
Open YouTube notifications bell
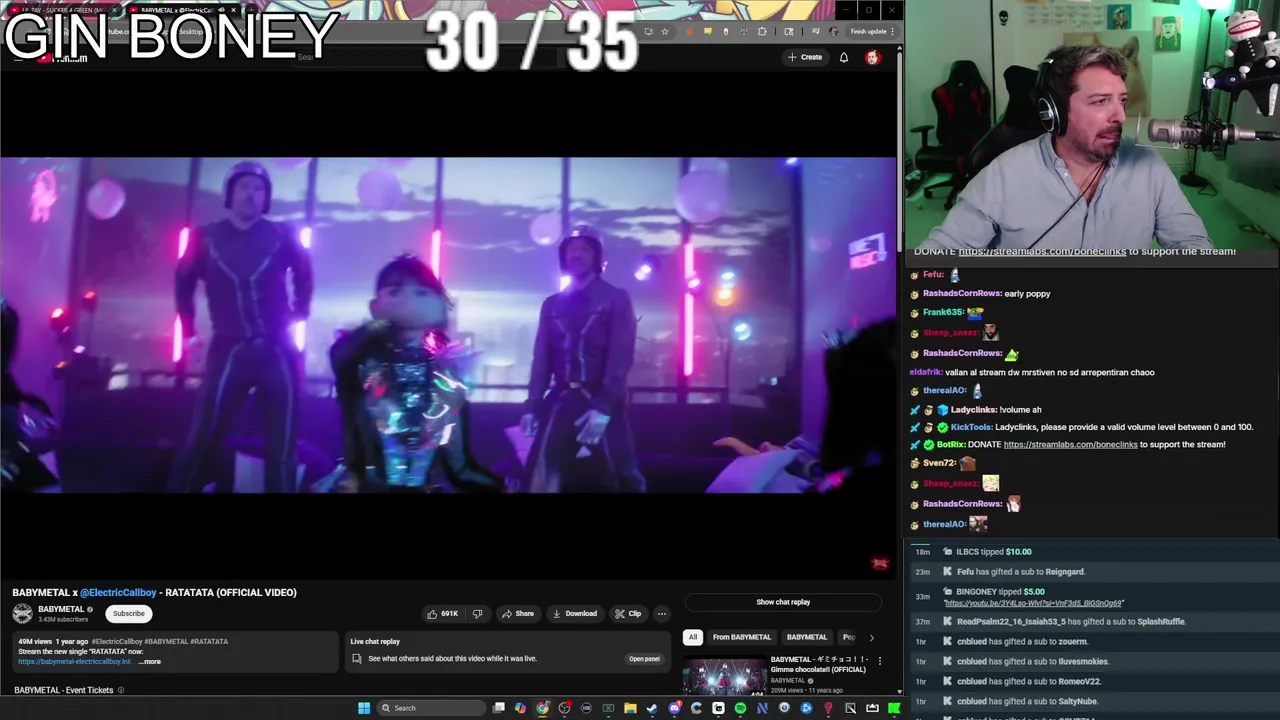click(x=844, y=57)
